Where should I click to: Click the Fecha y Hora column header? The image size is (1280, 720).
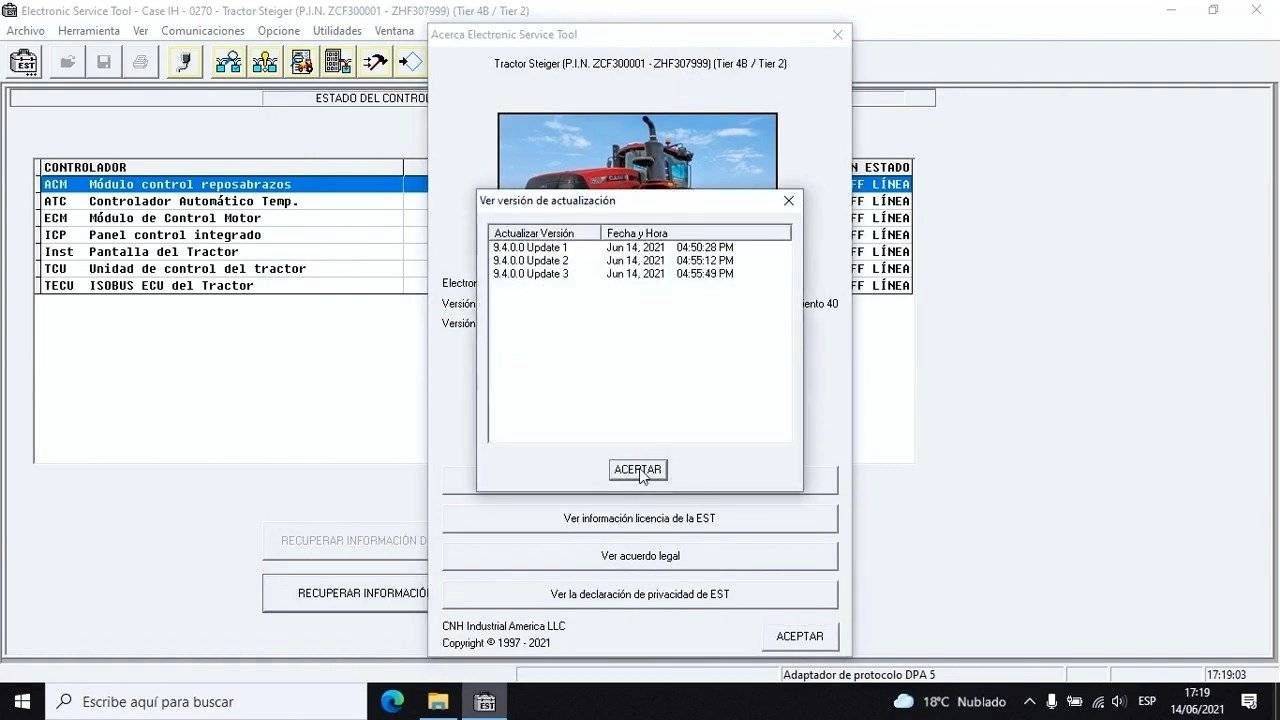pos(696,233)
